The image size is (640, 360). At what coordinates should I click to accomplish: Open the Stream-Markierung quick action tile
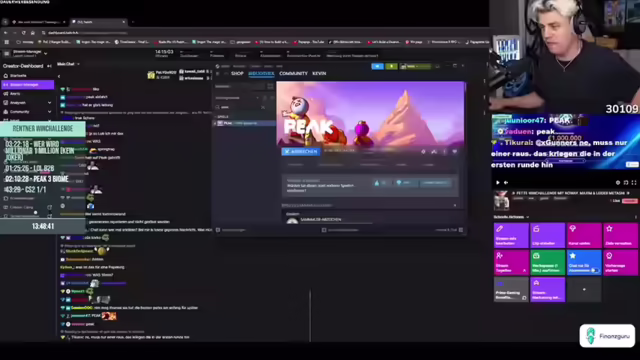(x=547, y=289)
